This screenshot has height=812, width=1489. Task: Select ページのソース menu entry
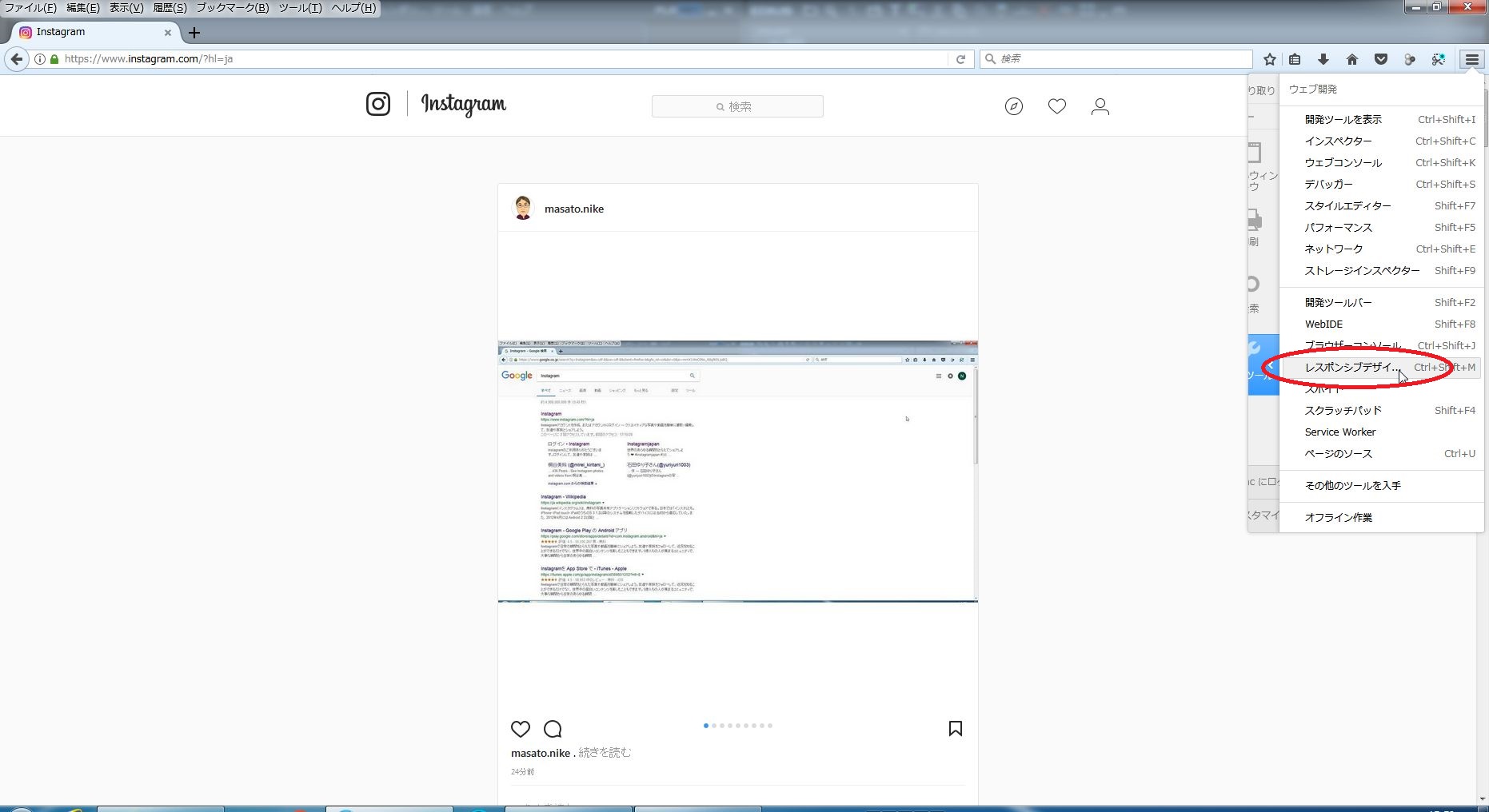(x=1382, y=453)
